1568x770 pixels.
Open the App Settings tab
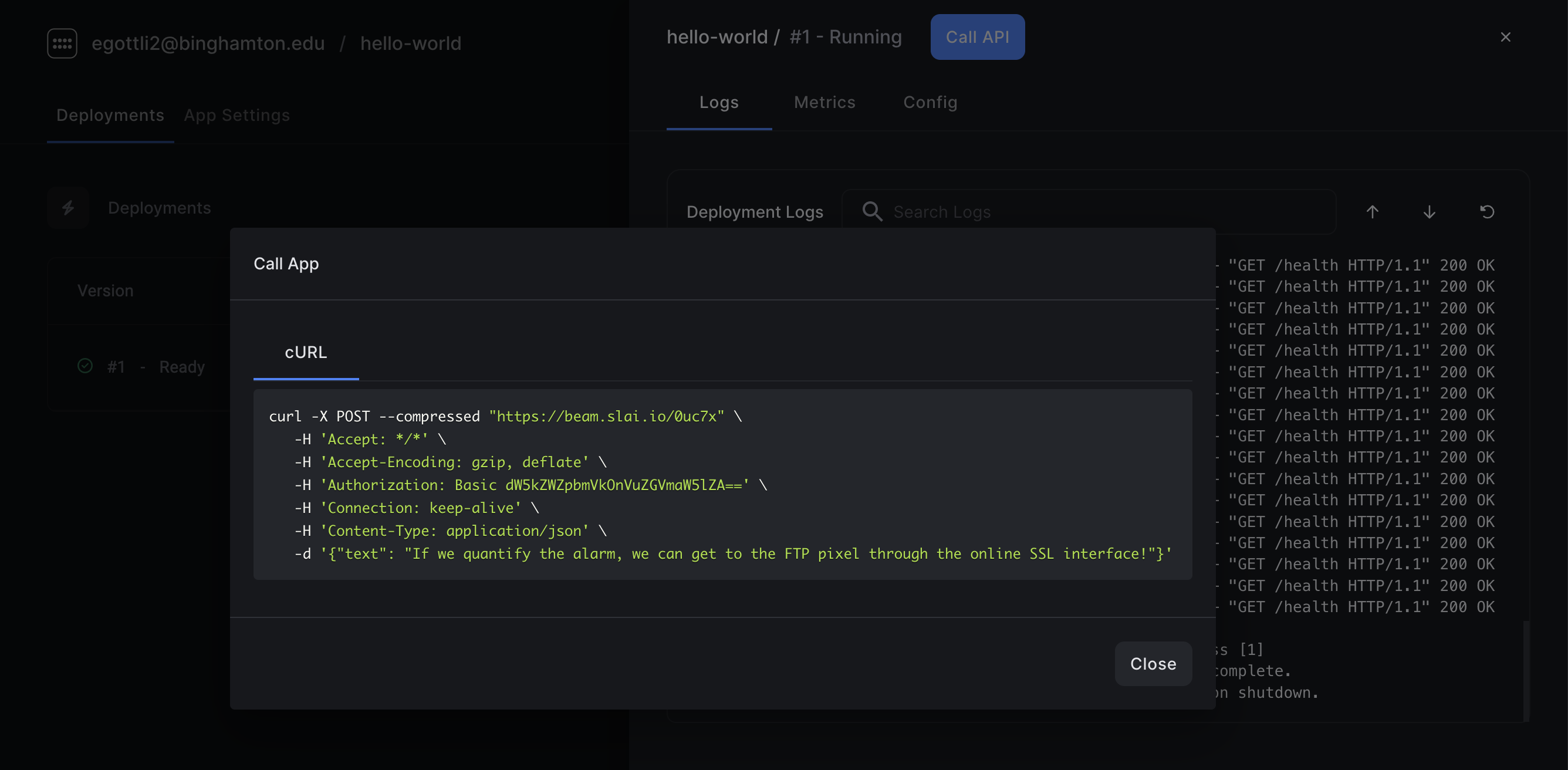coord(236,115)
